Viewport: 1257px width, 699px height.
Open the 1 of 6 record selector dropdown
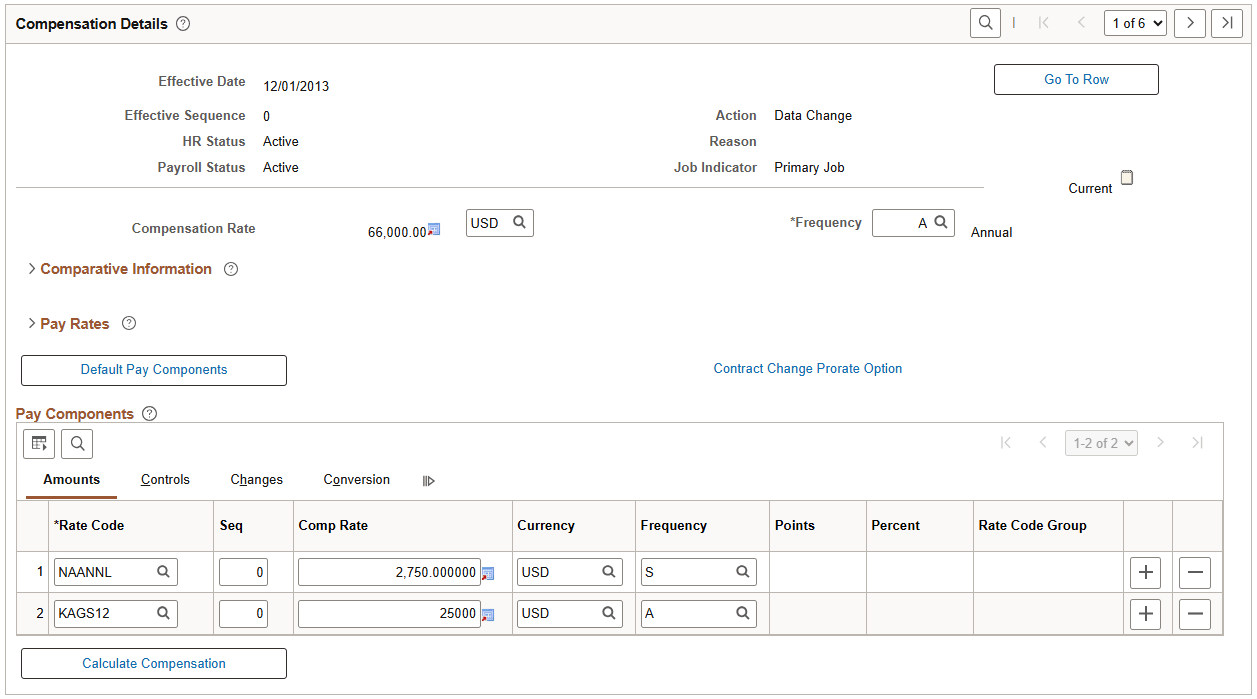tap(1135, 22)
